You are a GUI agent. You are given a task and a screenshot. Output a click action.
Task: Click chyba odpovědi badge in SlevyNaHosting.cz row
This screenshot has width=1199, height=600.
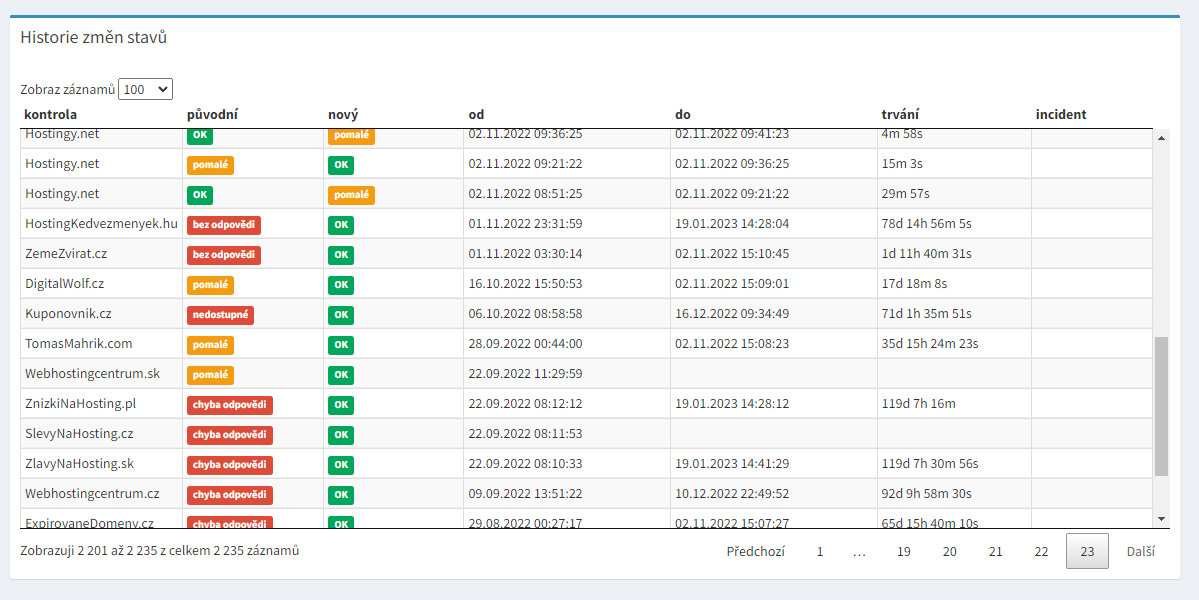coord(229,435)
